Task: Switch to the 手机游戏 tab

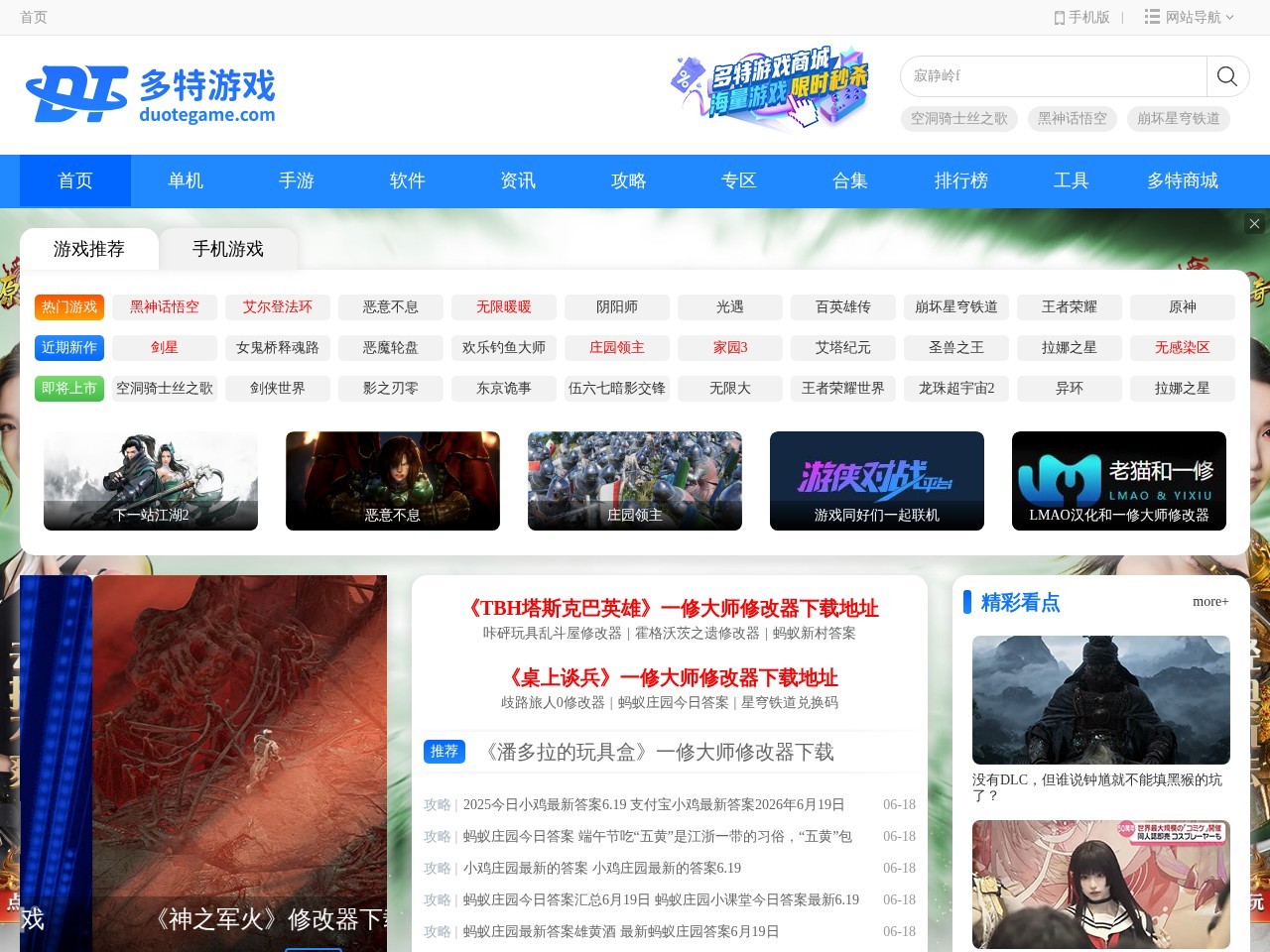Action: click(x=228, y=249)
